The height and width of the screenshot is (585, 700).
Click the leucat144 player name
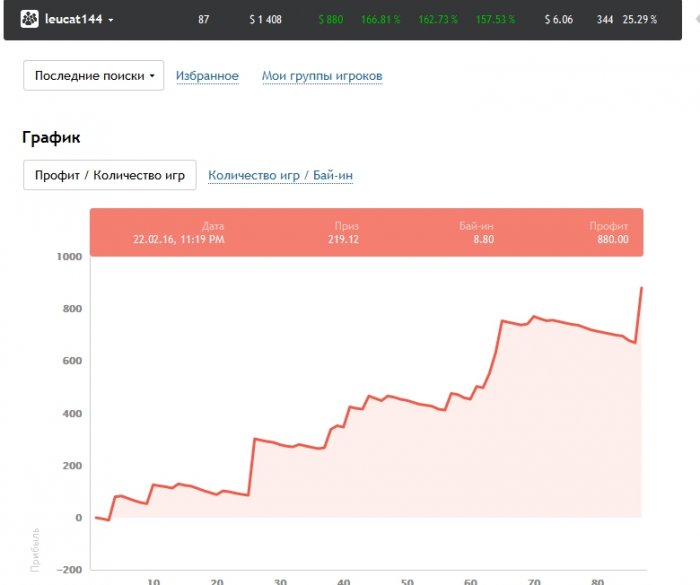pos(74,19)
